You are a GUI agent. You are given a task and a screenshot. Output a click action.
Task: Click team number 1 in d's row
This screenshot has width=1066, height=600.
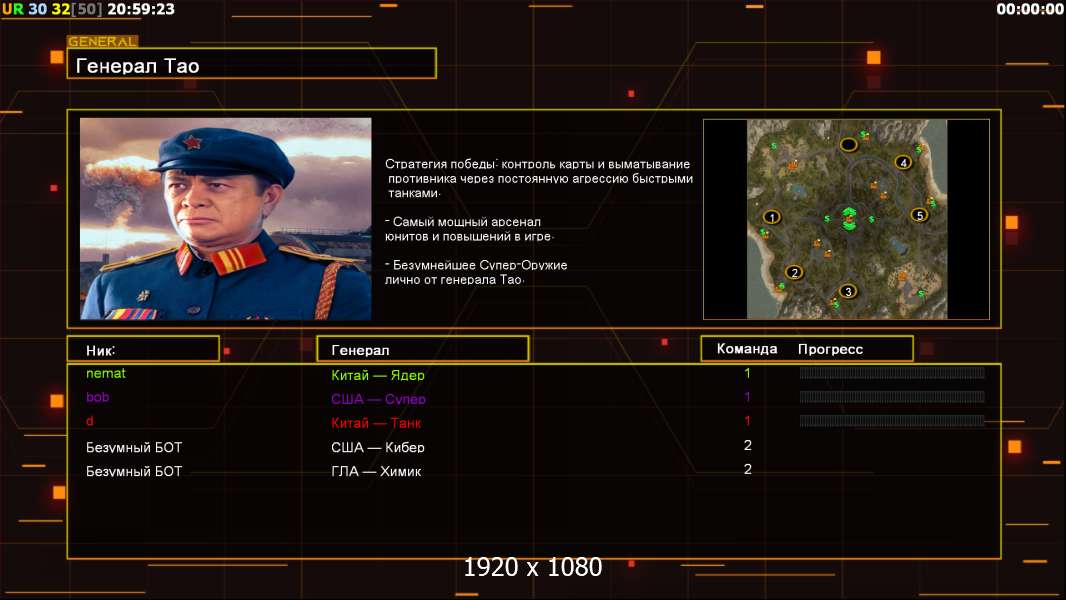click(747, 421)
